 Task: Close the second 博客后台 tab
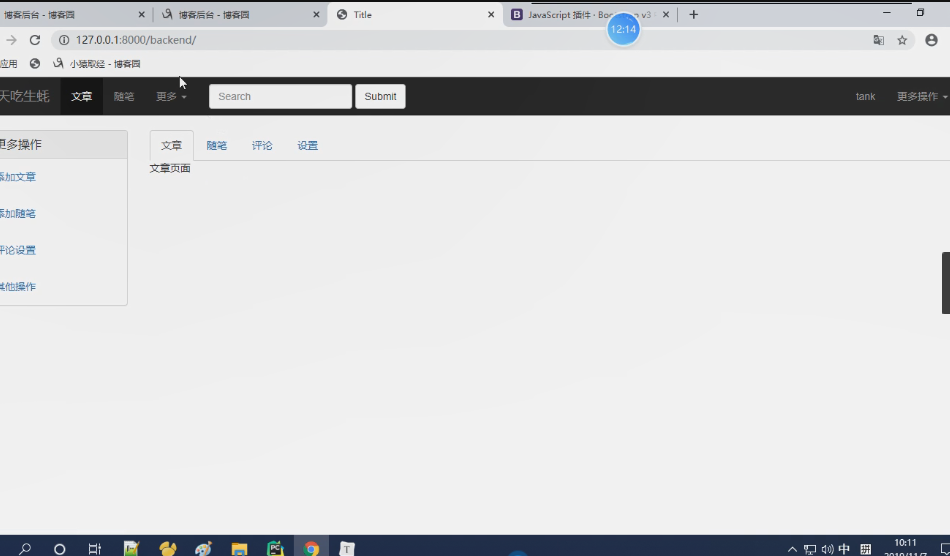pos(316,15)
